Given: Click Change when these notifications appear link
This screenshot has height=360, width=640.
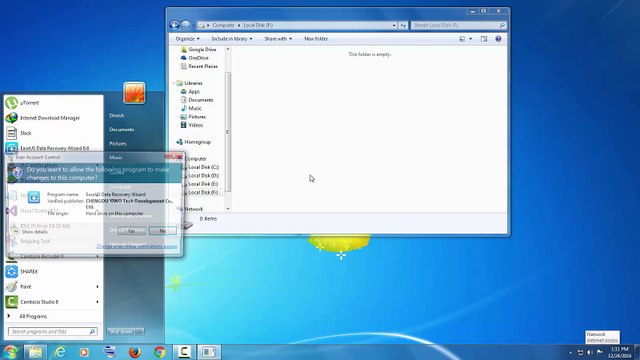Looking at the screenshot, I should pyautogui.click(x=137, y=247).
